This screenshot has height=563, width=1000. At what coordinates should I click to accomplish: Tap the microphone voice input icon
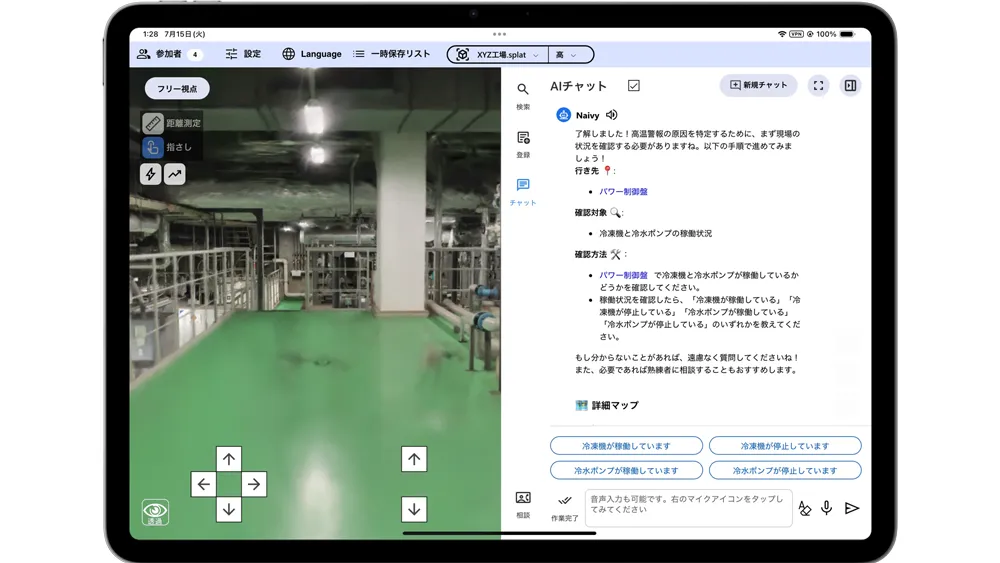[x=827, y=508]
